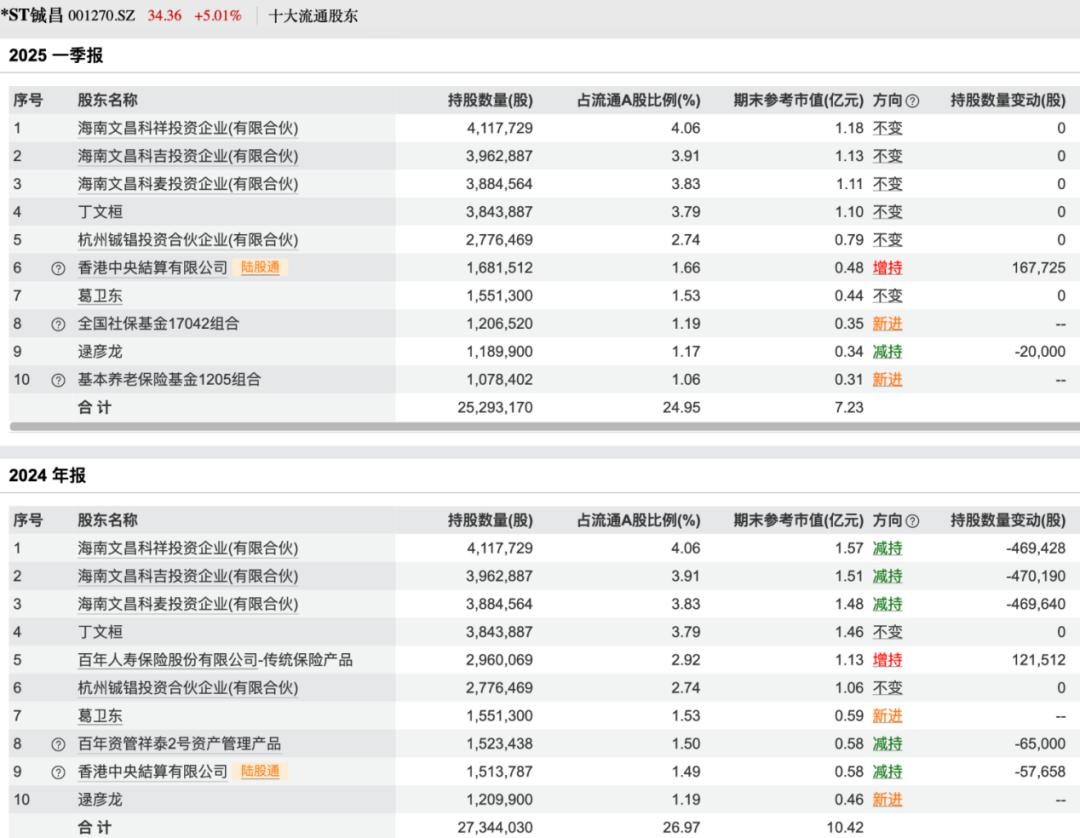Open 杭州铖锠投资合伙企业 link in 2024 年报
The height and width of the screenshot is (838, 1080).
[188, 688]
